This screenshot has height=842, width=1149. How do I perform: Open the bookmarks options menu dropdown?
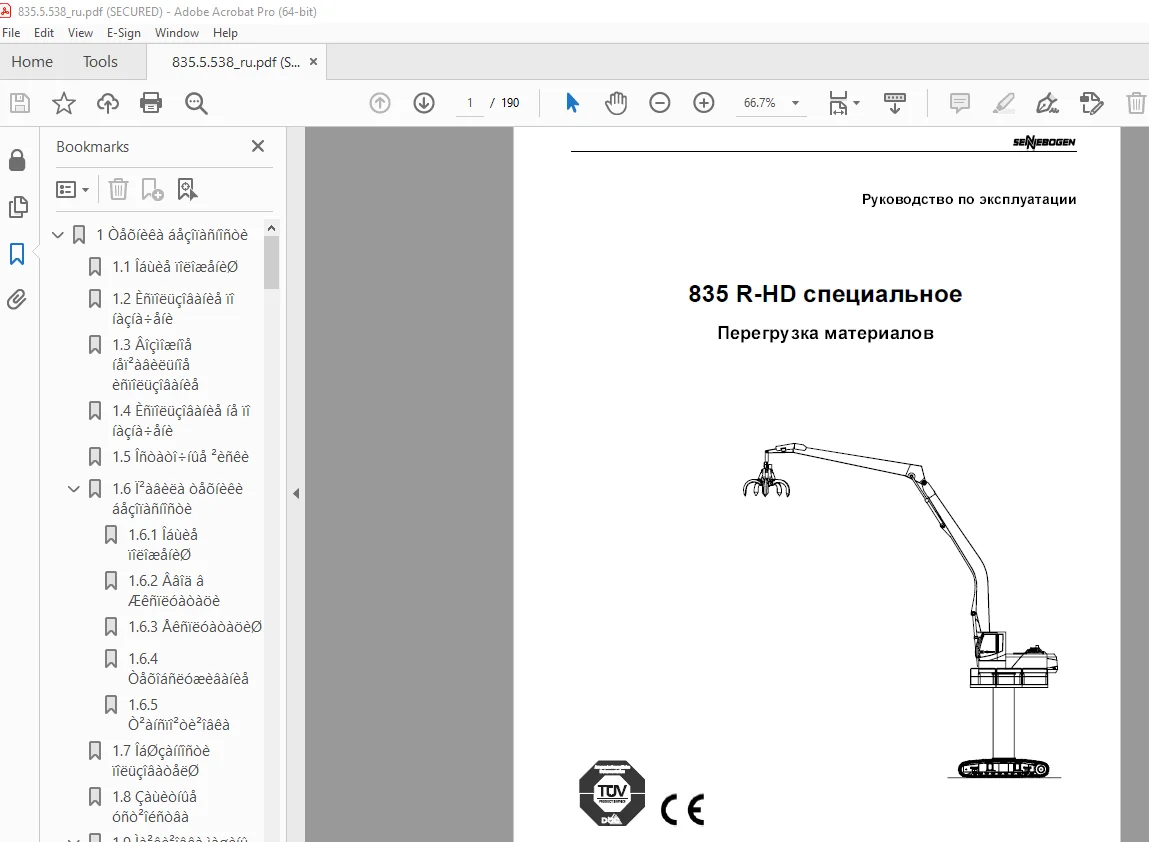[73, 190]
